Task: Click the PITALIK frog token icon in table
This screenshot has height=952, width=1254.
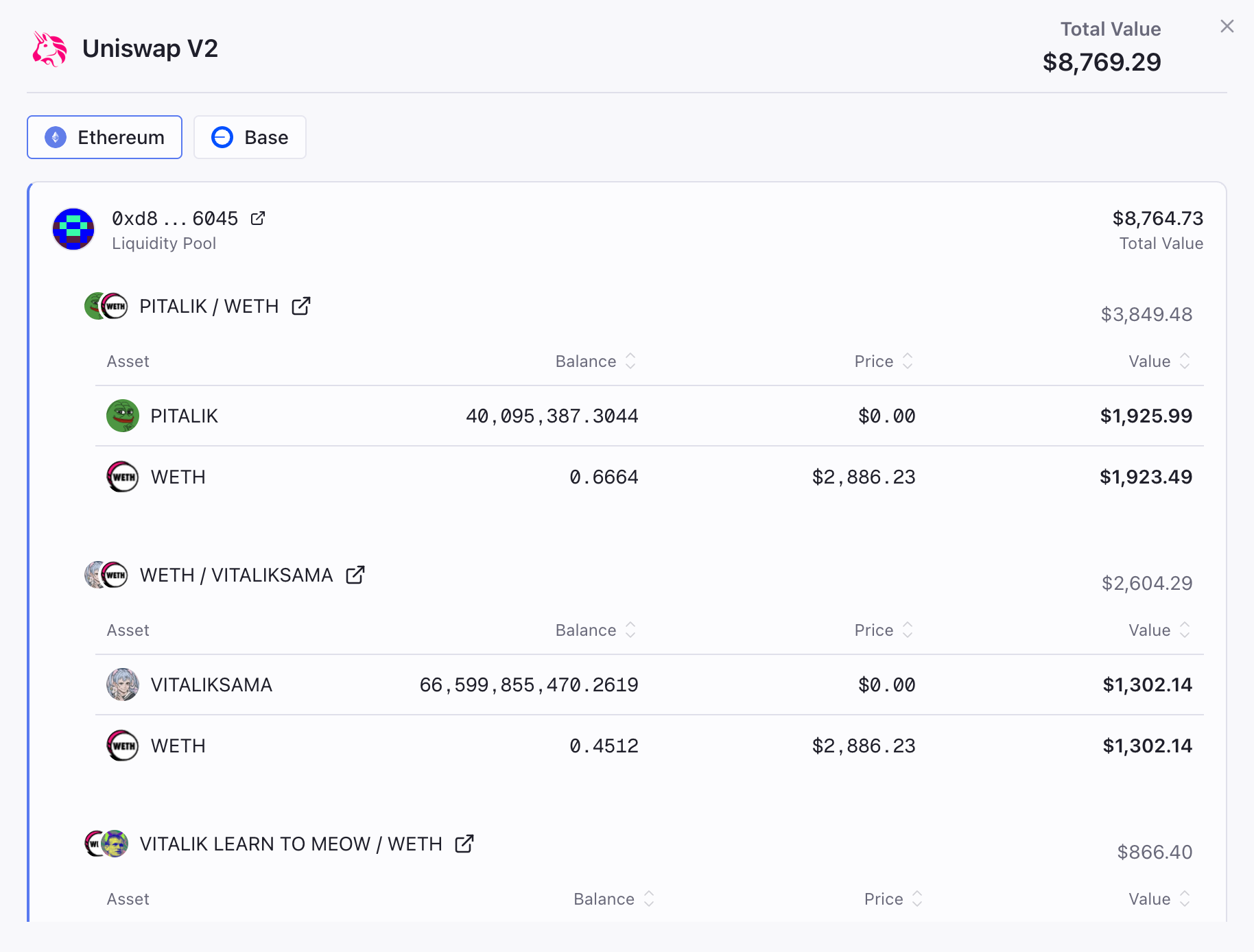Action: 123,416
